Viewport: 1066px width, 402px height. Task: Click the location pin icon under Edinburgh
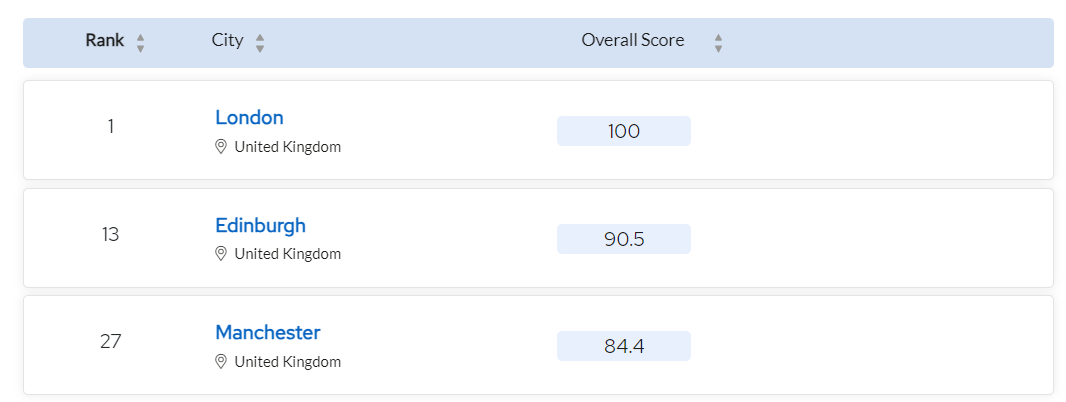click(220, 254)
